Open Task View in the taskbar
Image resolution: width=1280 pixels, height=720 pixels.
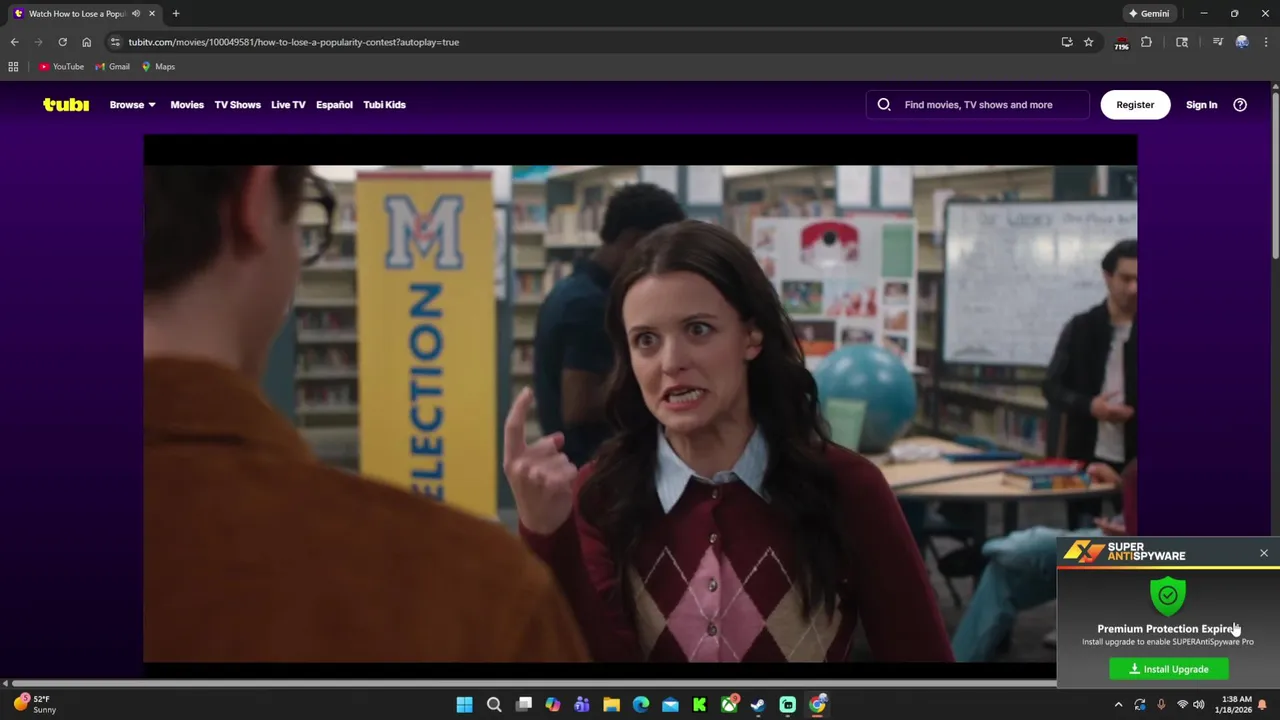pos(523,705)
